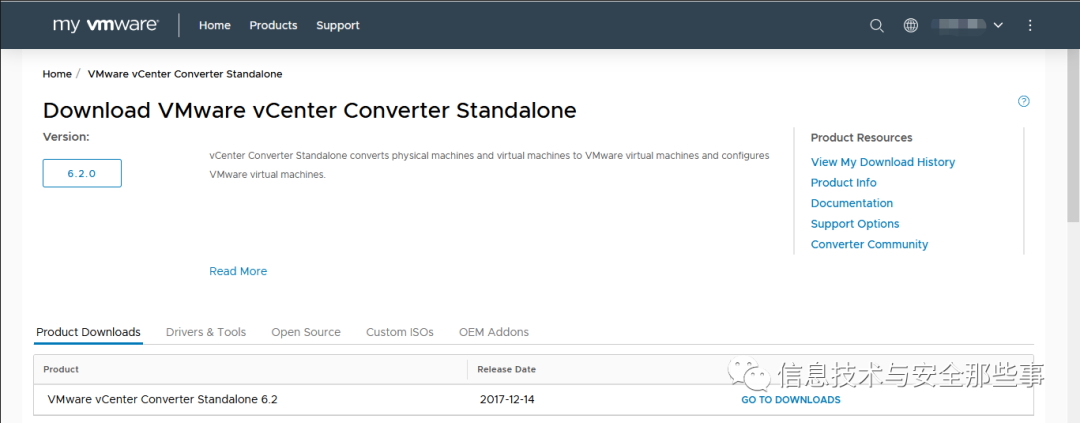The image size is (1080, 423).
Task: Go to Home breadcrumb link
Action: tap(57, 74)
